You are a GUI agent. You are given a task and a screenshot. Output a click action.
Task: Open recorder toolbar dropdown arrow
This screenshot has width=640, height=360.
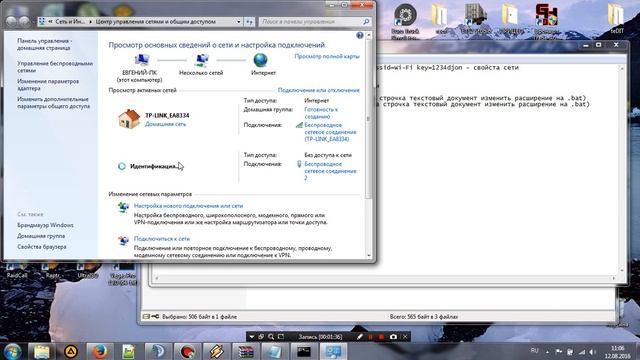[251, 337]
